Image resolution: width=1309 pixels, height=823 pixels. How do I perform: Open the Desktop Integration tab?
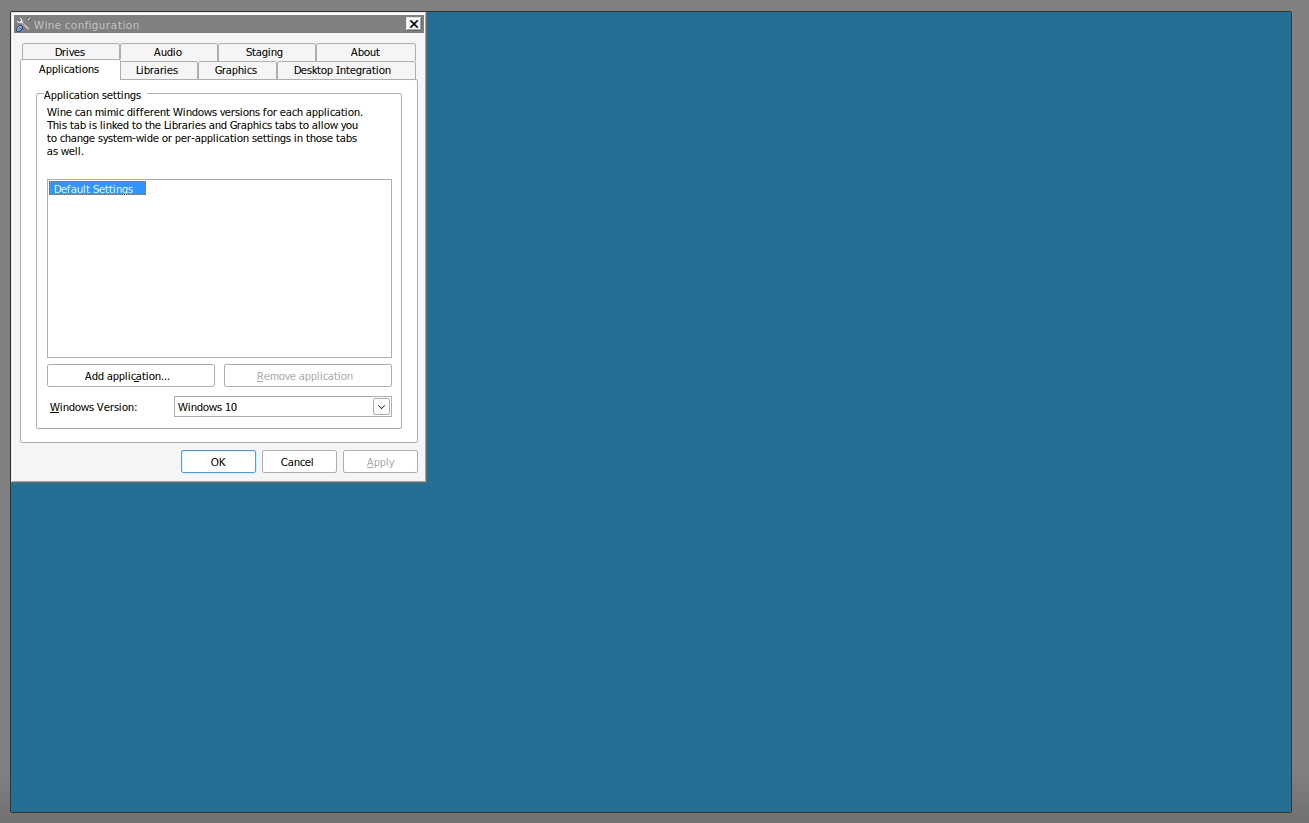pyautogui.click(x=341, y=70)
